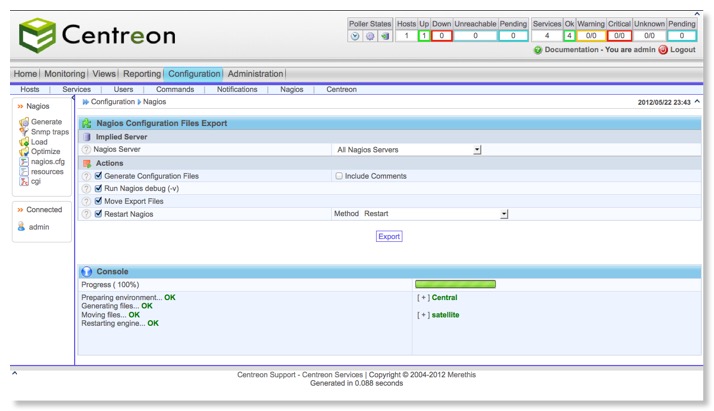Click the Load icon in sidebar
The image size is (714, 411).
point(24,142)
